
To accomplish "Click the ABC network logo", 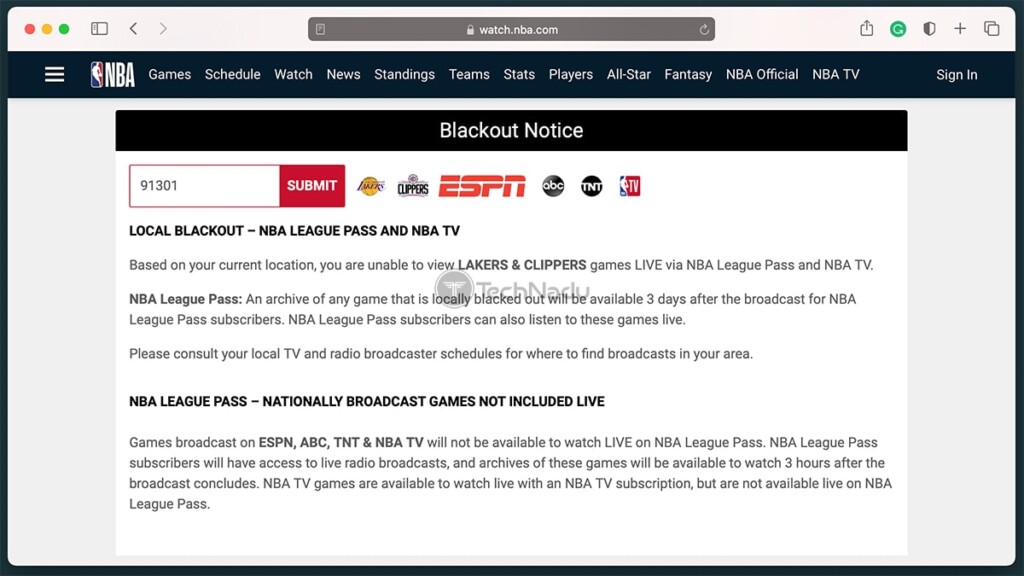I will (x=553, y=186).
